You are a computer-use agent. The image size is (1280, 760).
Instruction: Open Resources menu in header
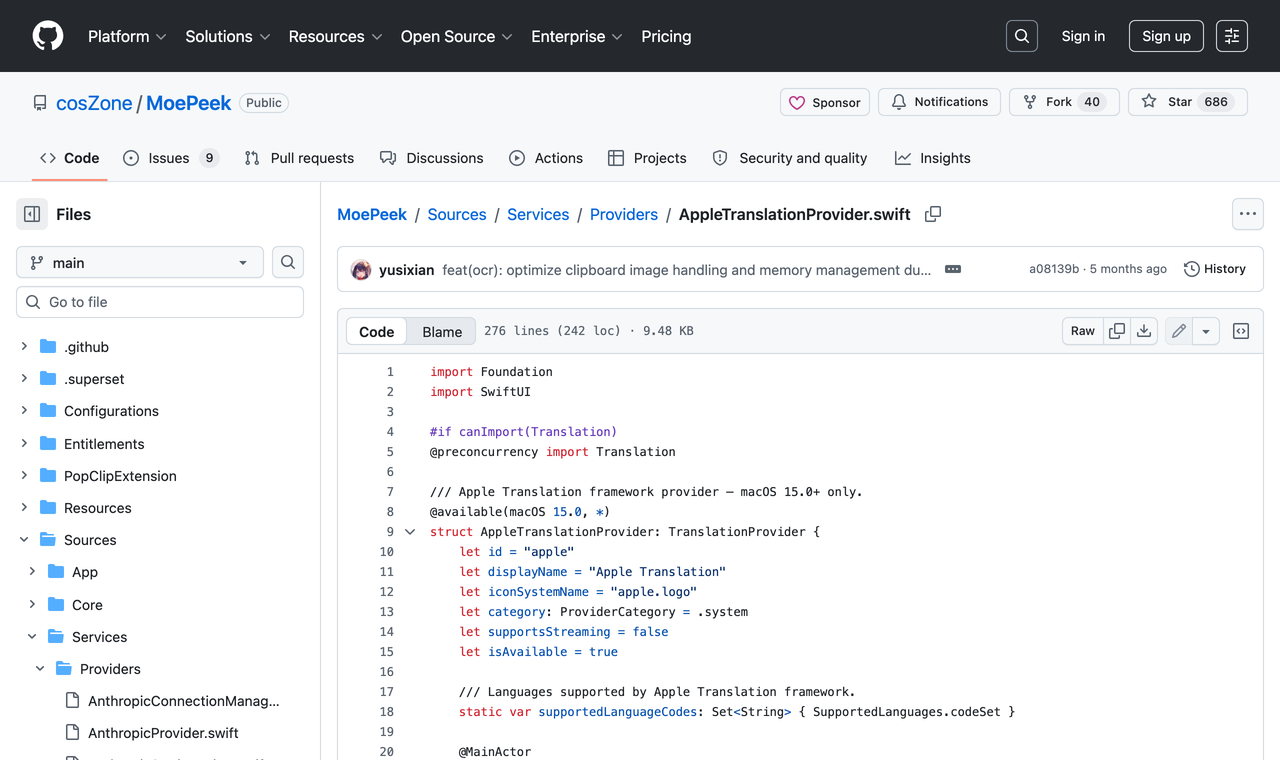click(x=335, y=36)
